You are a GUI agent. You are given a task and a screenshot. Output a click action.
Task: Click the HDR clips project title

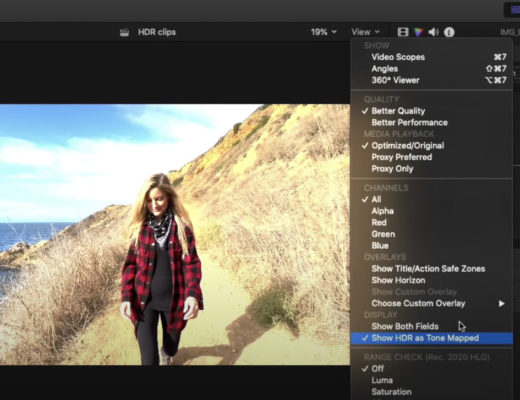pos(157,32)
